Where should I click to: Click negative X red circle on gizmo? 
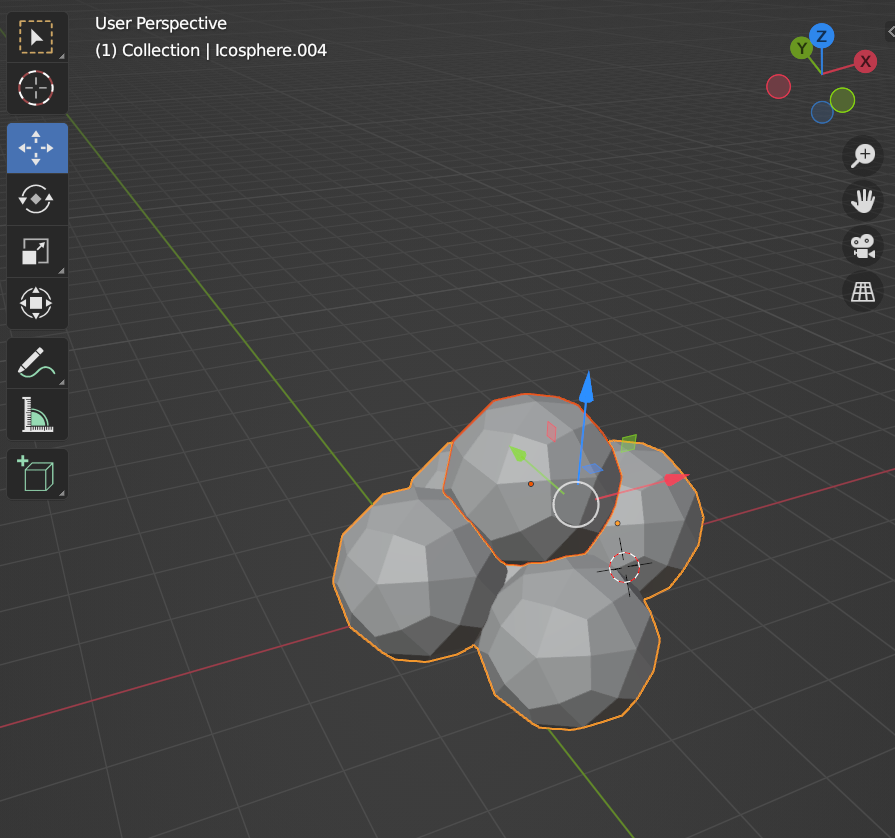pos(779,87)
